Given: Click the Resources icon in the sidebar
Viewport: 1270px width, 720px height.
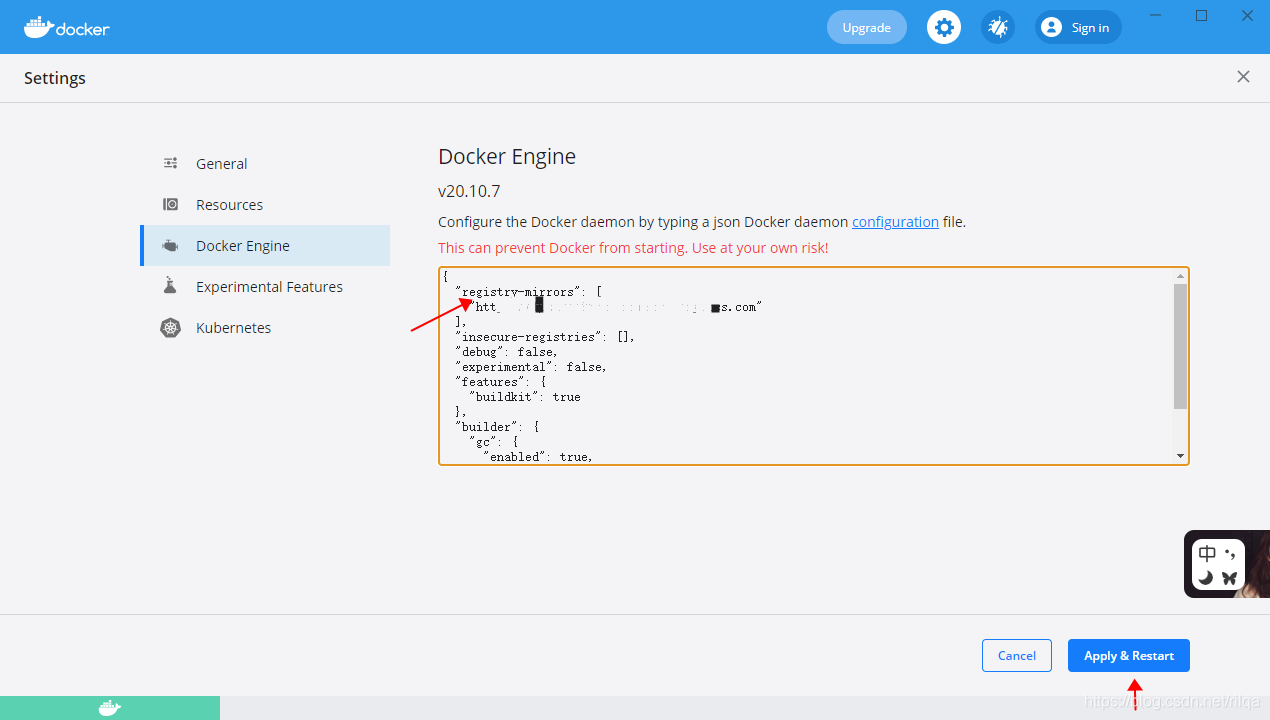Looking at the screenshot, I should 170,204.
